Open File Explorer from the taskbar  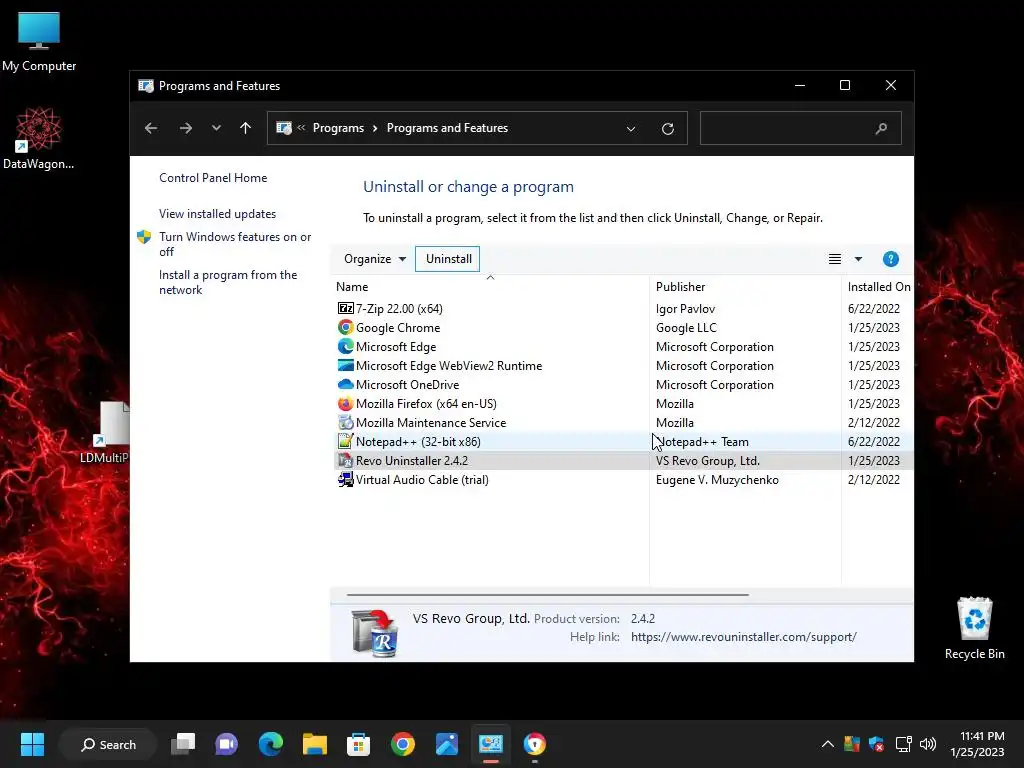pyautogui.click(x=315, y=744)
